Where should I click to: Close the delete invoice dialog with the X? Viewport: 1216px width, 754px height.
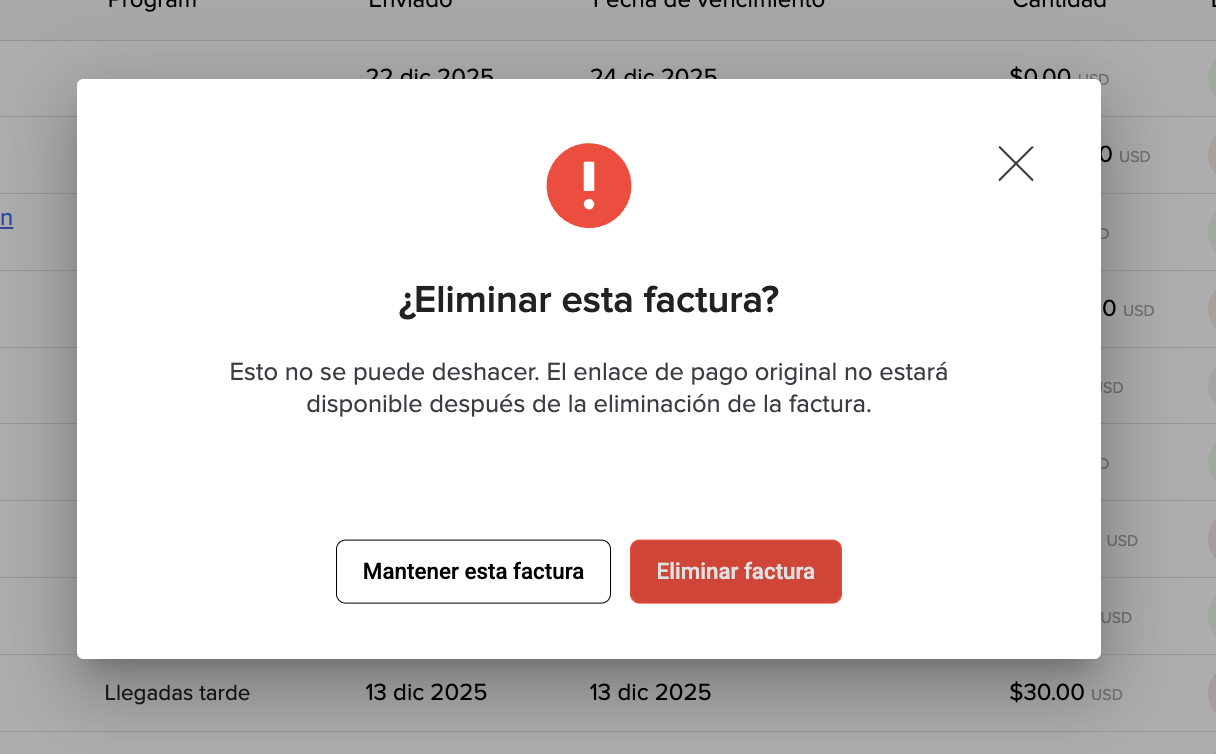(1015, 164)
